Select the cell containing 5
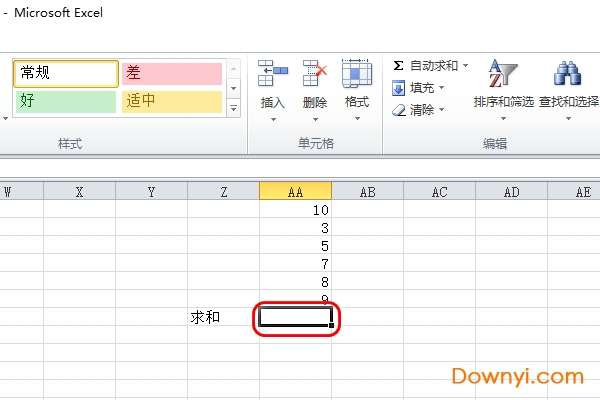Viewport: 600px width, 400px height. pos(295,245)
